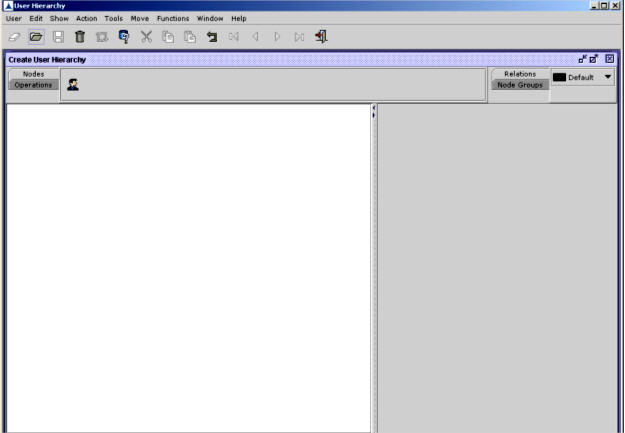Open the Action menu
This screenshot has height=433, width=625.
click(86, 18)
